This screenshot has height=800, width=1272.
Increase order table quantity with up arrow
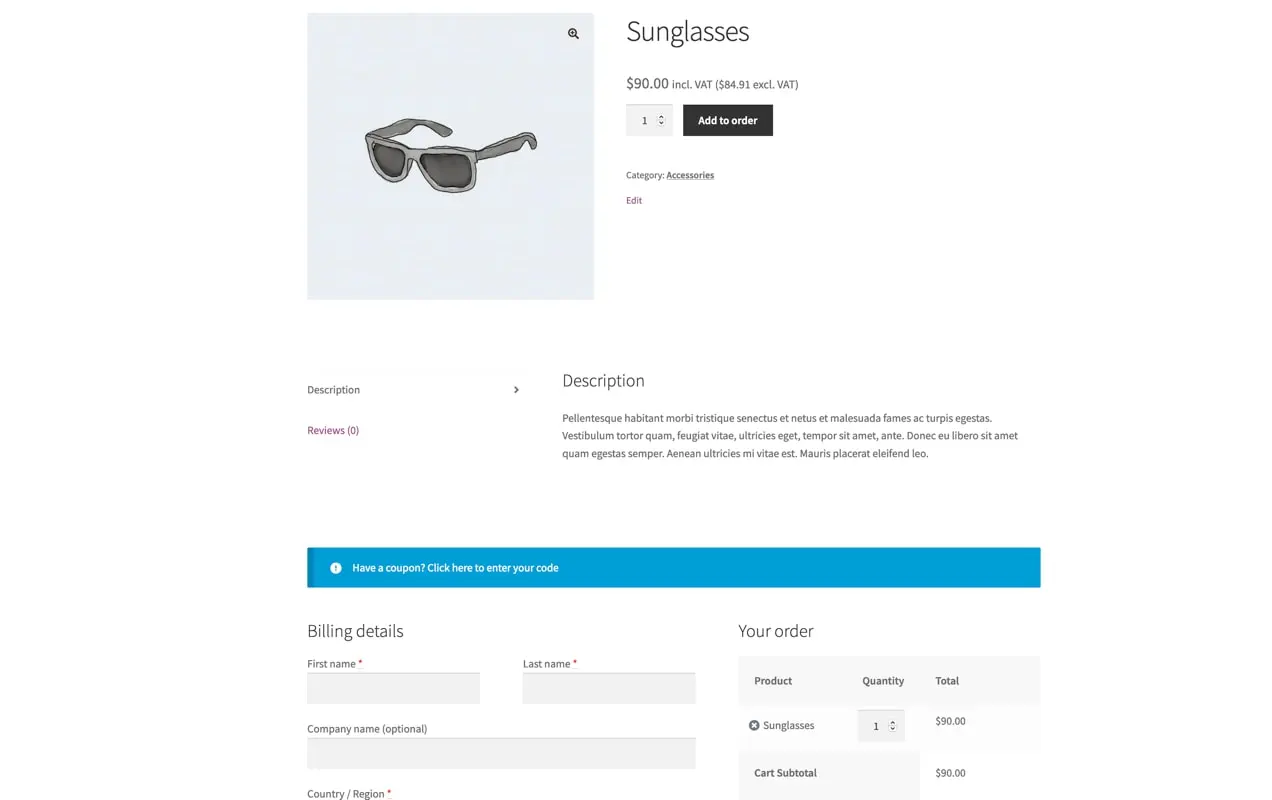coord(893,722)
